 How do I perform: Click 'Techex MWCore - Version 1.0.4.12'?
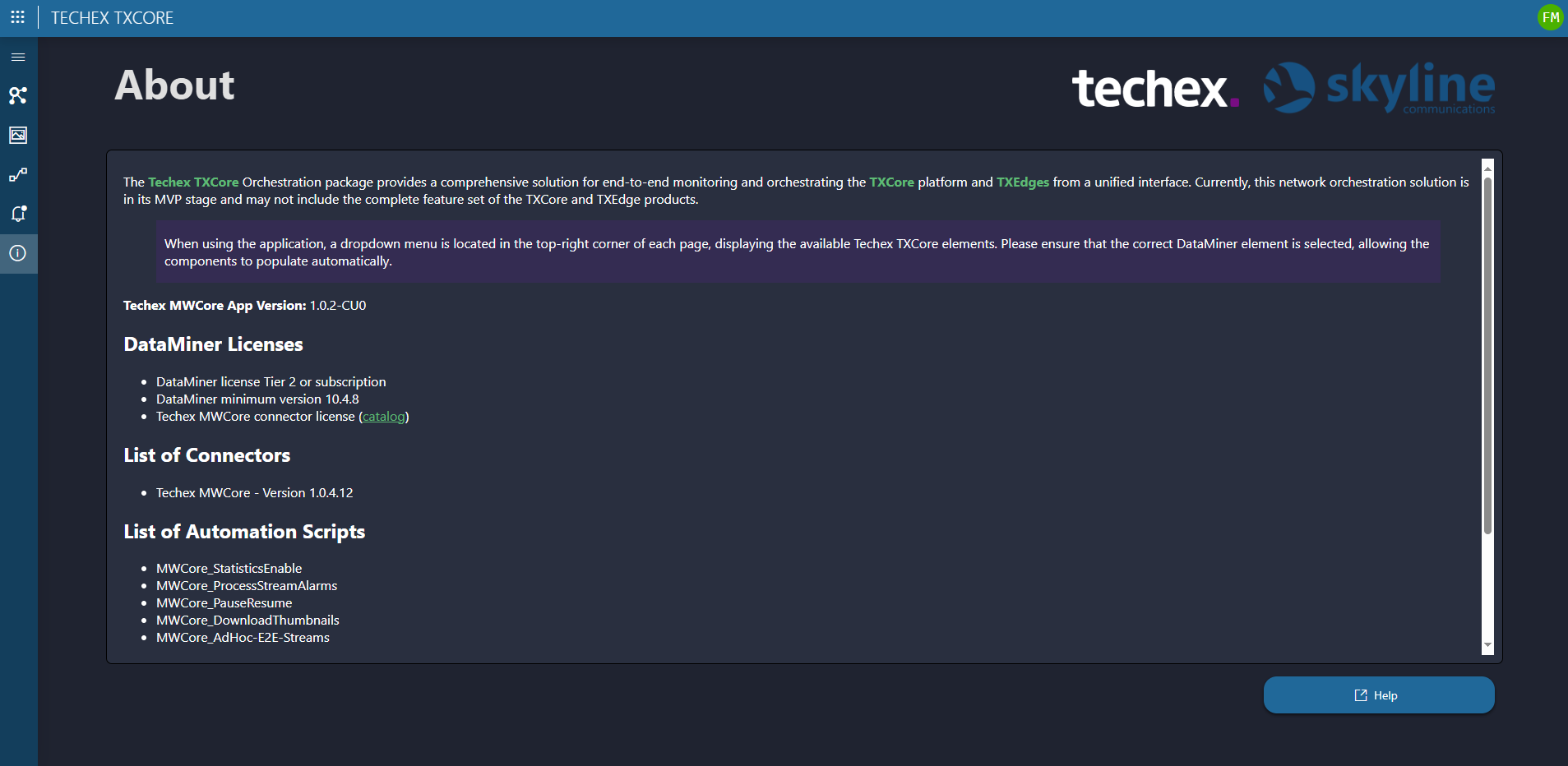click(x=255, y=493)
